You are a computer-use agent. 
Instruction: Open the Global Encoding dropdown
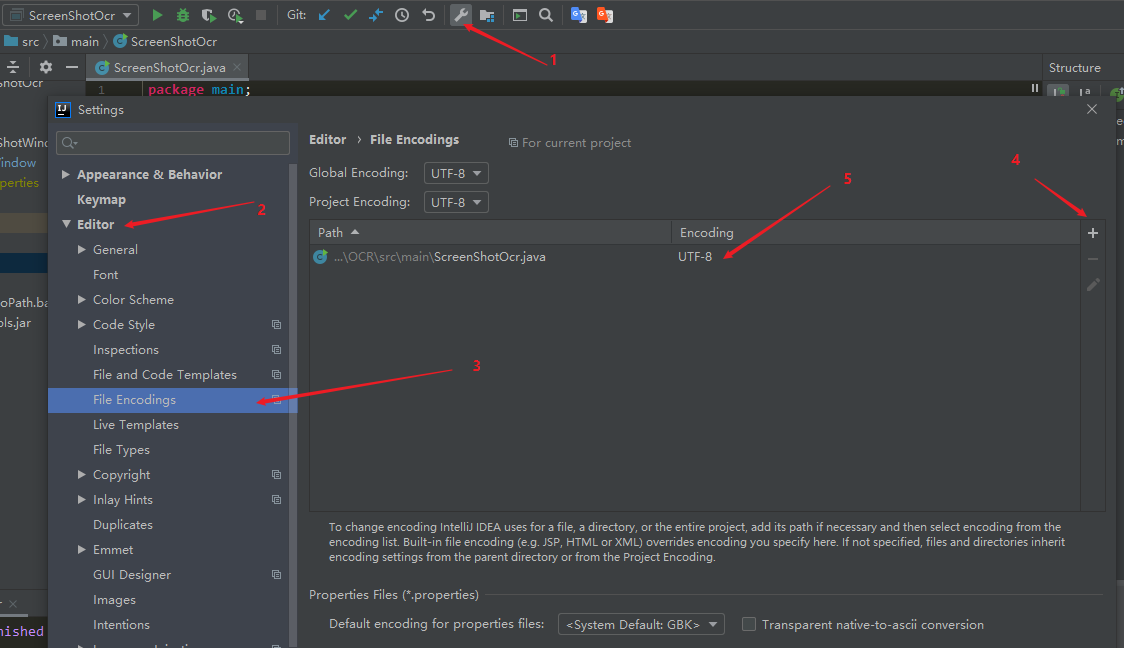456,173
